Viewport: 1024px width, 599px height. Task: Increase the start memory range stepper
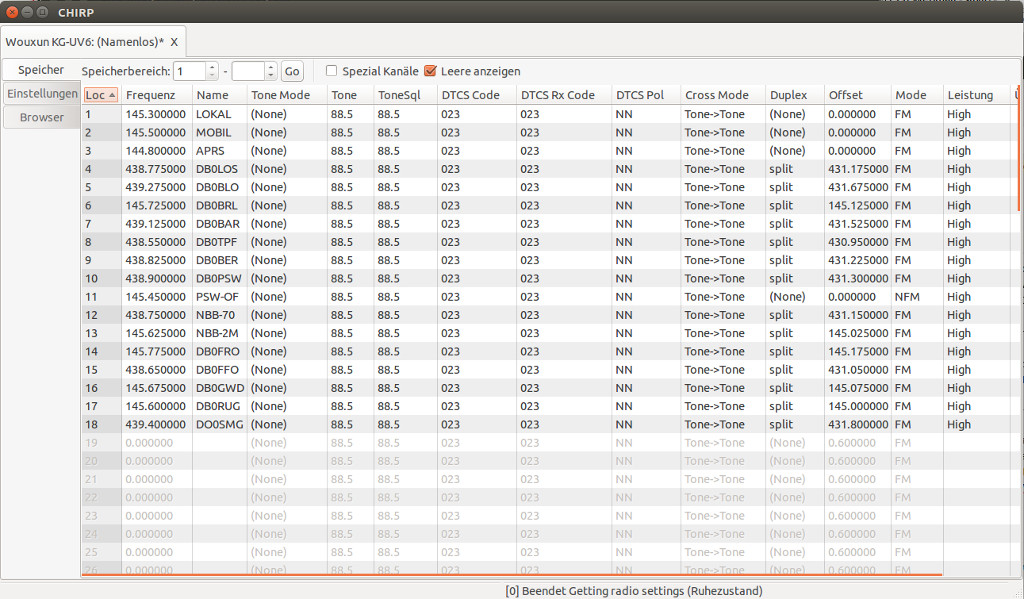212,67
